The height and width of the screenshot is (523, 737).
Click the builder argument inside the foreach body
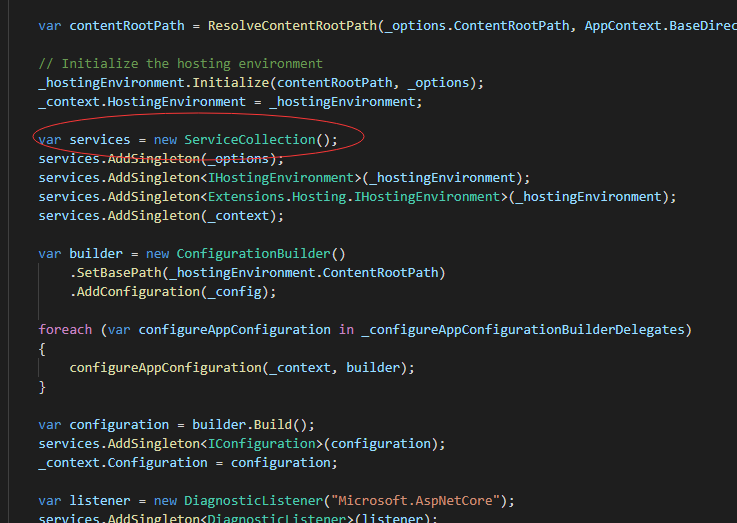(x=376, y=368)
